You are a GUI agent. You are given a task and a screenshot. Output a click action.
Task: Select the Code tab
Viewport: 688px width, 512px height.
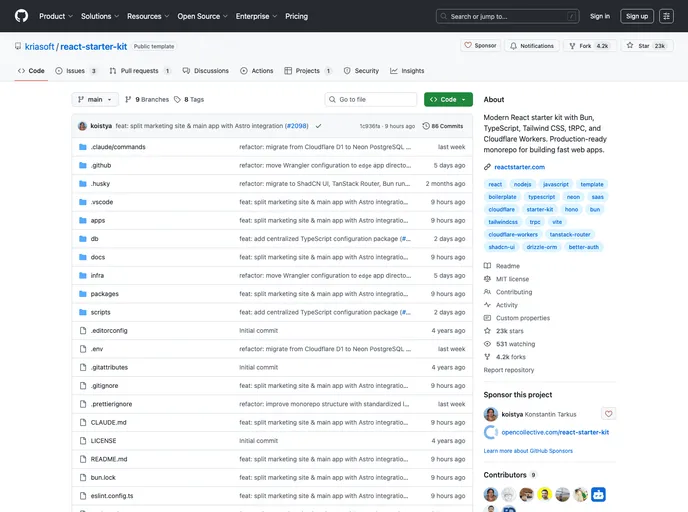(31, 71)
